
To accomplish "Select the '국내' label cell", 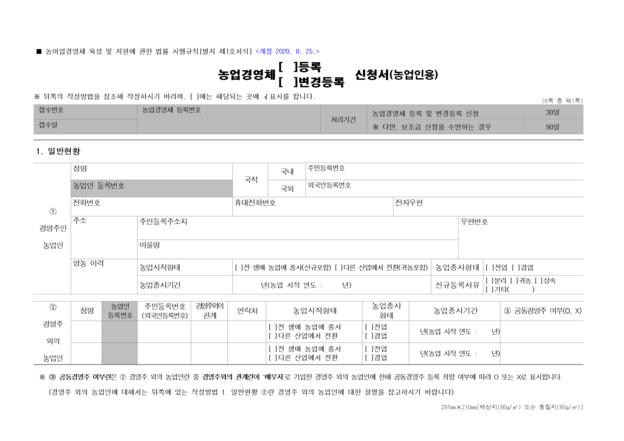I will coord(287,172).
